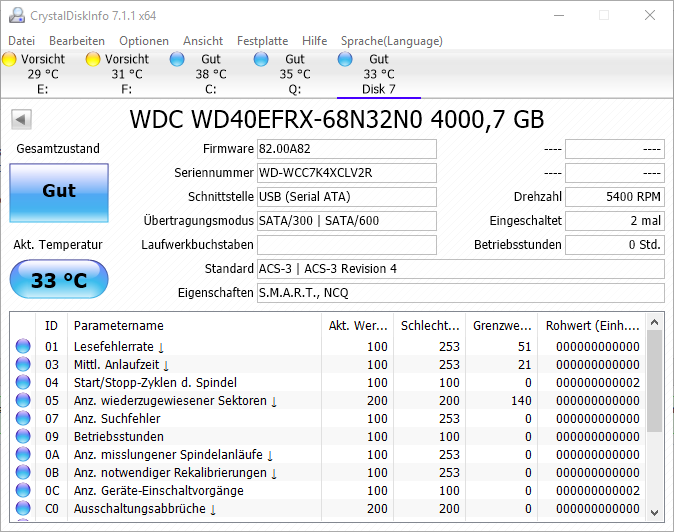Image resolution: width=674 pixels, height=532 pixels.
Task: Go to previous disk with left arrow button
Action: pyautogui.click(x=21, y=119)
